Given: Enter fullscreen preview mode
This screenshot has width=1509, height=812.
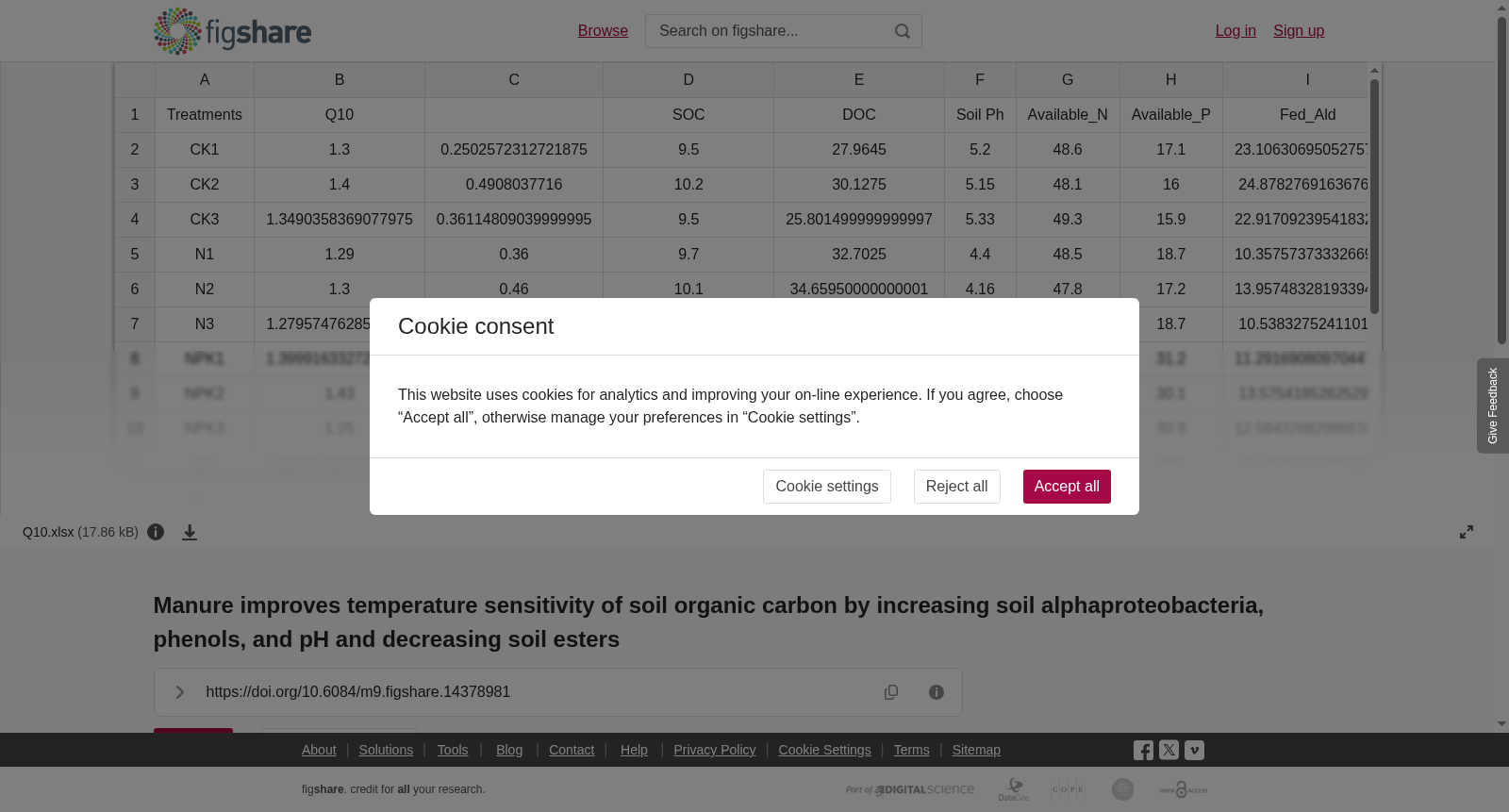Looking at the screenshot, I should pos(1467,532).
